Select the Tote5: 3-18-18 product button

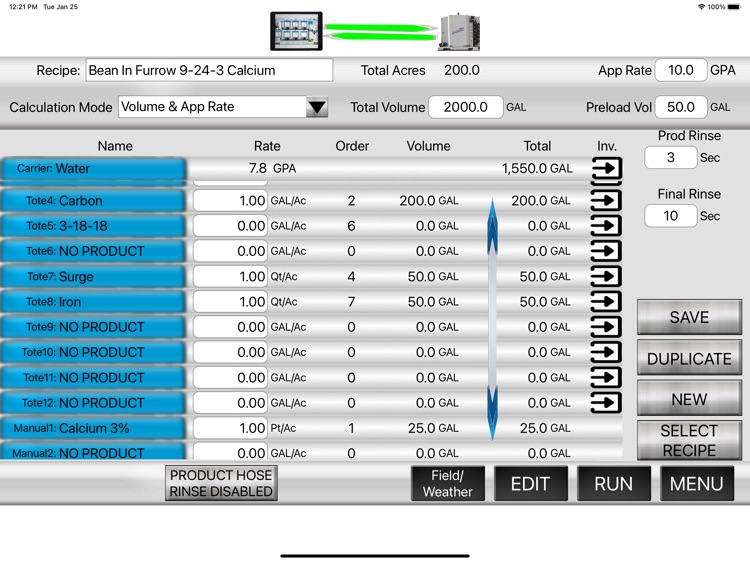[x=93, y=226]
